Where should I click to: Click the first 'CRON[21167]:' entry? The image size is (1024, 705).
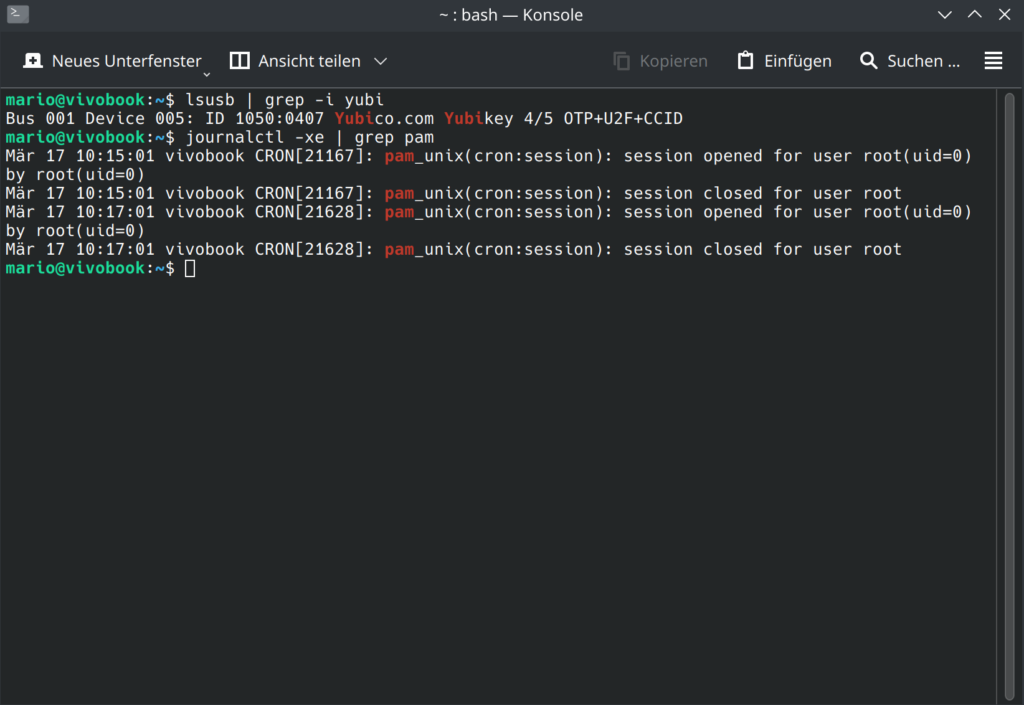coord(314,156)
